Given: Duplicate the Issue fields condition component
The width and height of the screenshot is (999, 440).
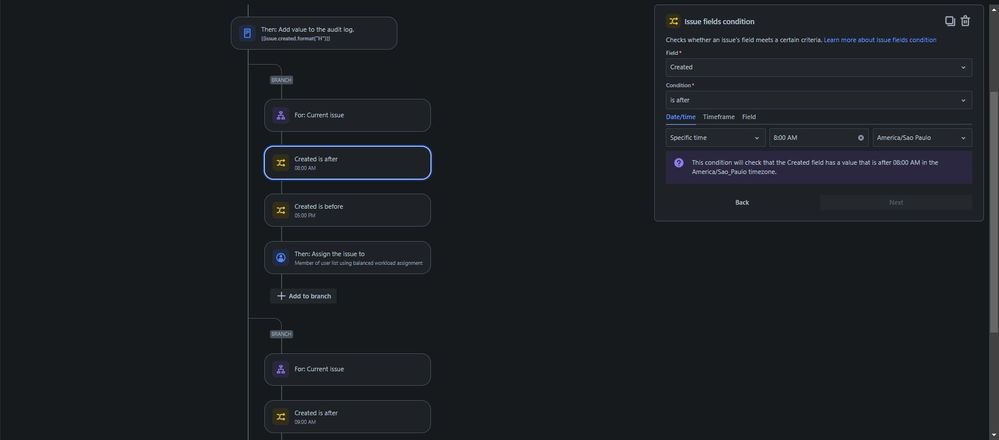Looking at the screenshot, I should [x=950, y=21].
